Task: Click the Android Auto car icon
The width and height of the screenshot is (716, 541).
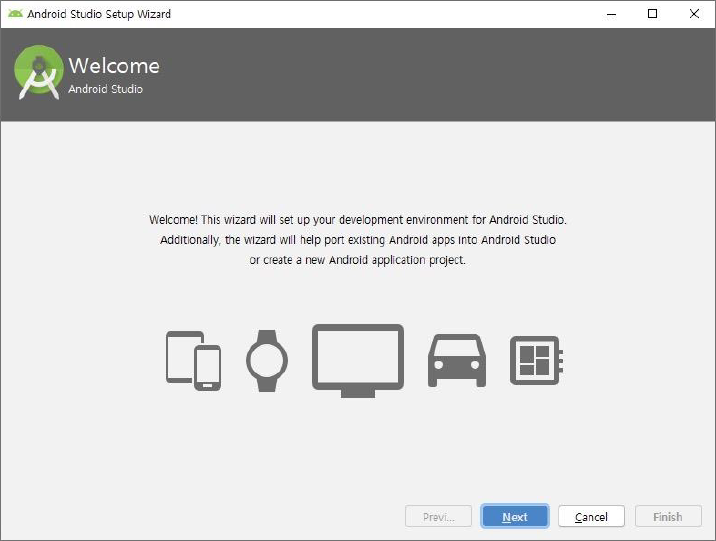Action: click(x=457, y=361)
